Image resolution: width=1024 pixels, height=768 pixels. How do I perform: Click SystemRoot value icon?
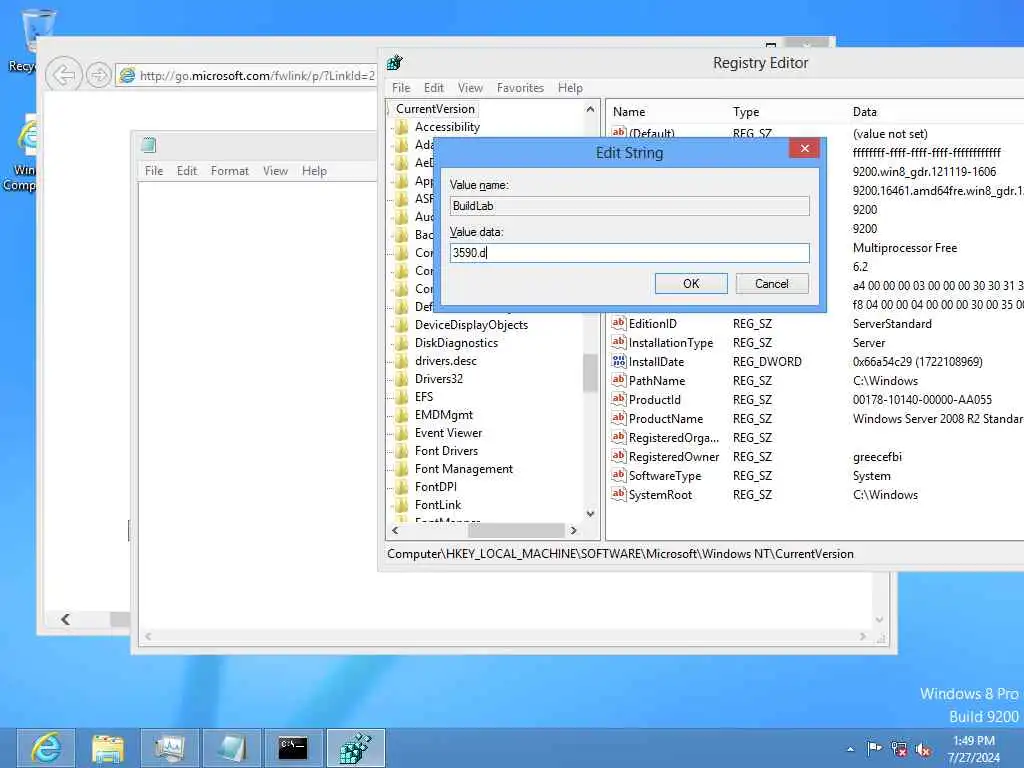(x=618, y=494)
